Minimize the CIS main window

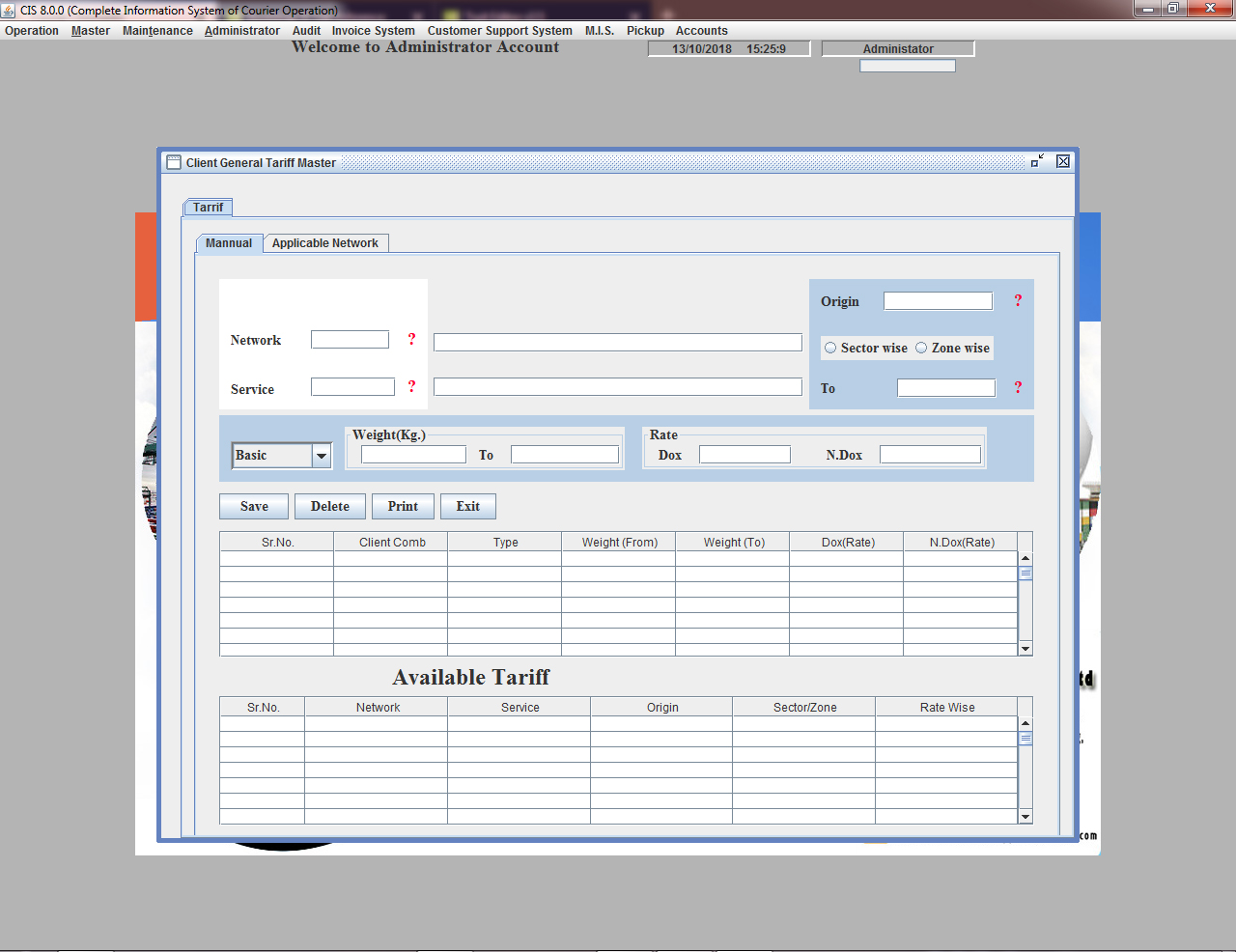pos(1147,9)
